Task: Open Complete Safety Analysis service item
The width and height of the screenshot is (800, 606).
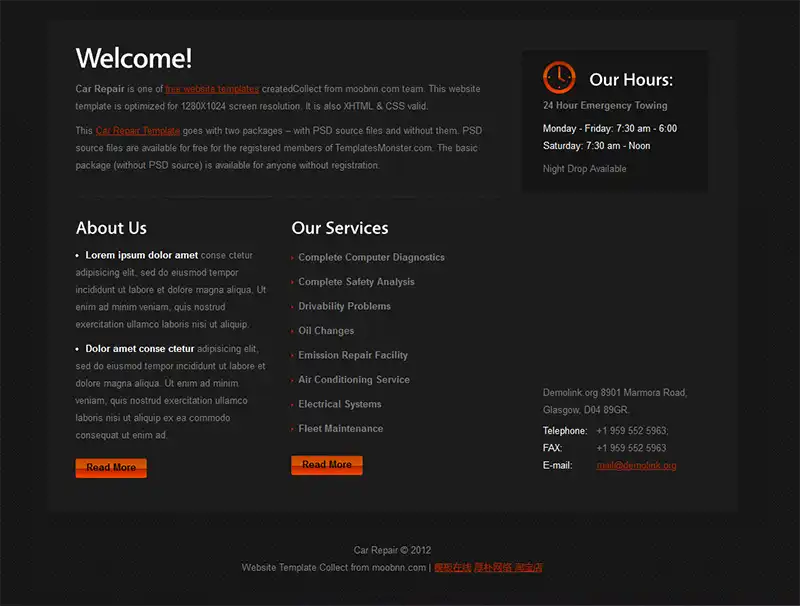Action: (x=356, y=282)
